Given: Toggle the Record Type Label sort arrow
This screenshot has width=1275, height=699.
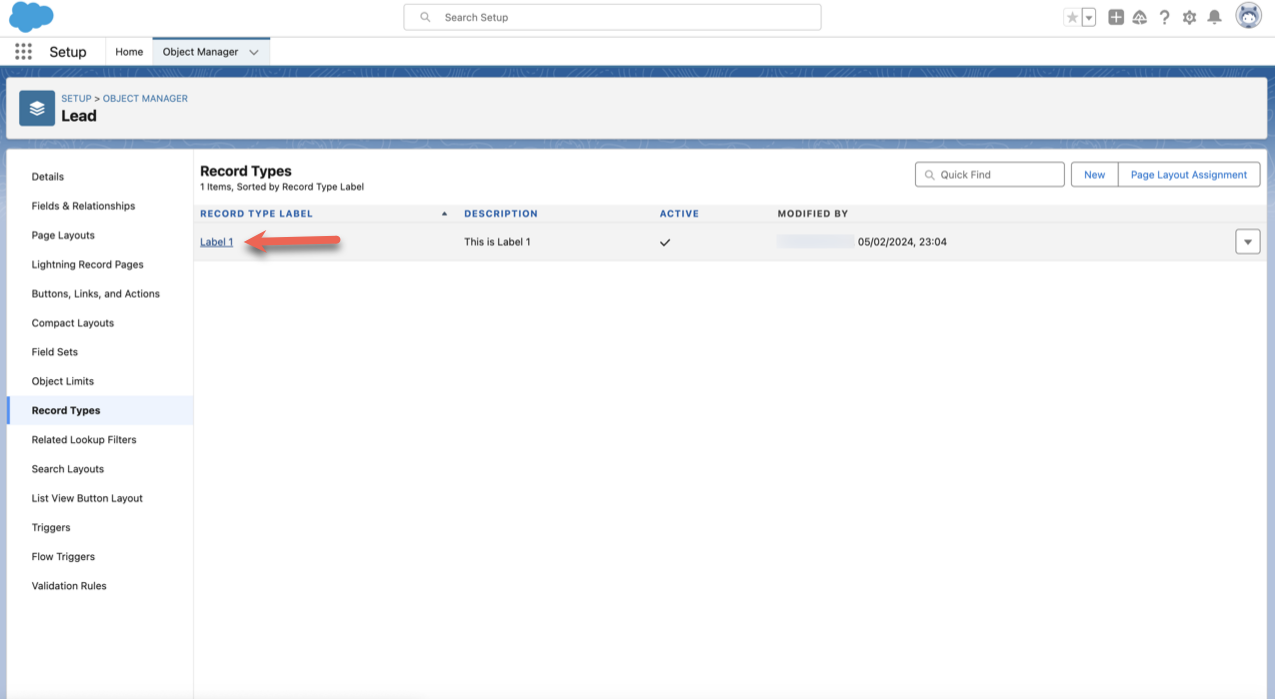Looking at the screenshot, I should (x=444, y=214).
